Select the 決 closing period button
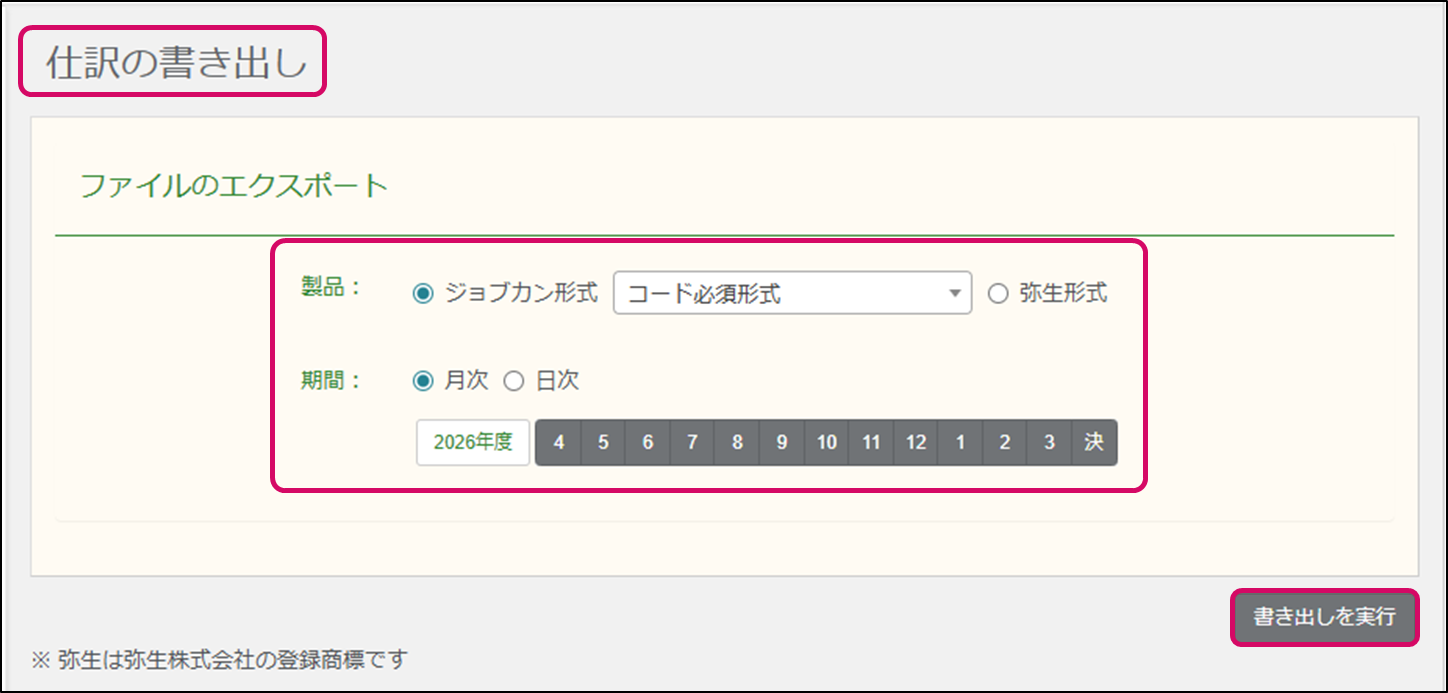1448x693 pixels. 1094,443
